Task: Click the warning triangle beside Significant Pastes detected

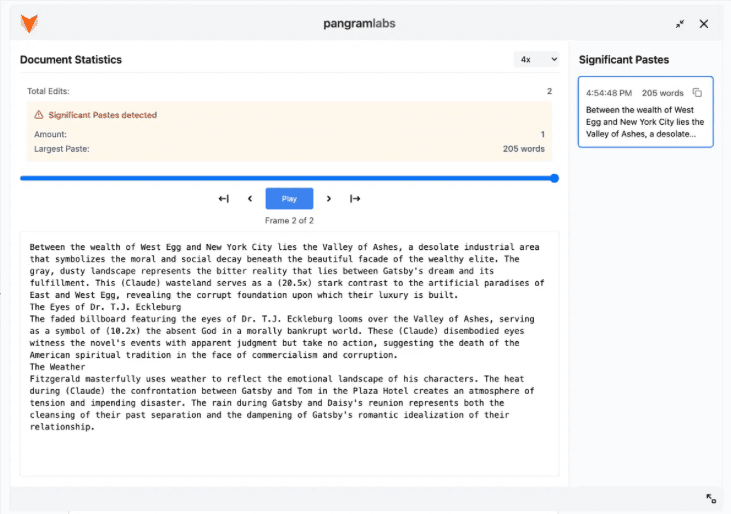Action: tap(39, 115)
